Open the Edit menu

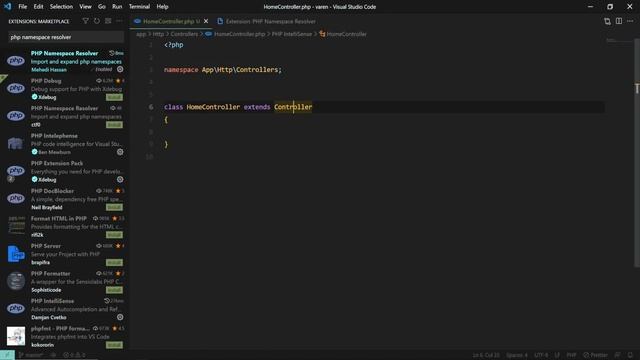pyautogui.click(x=38, y=7)
